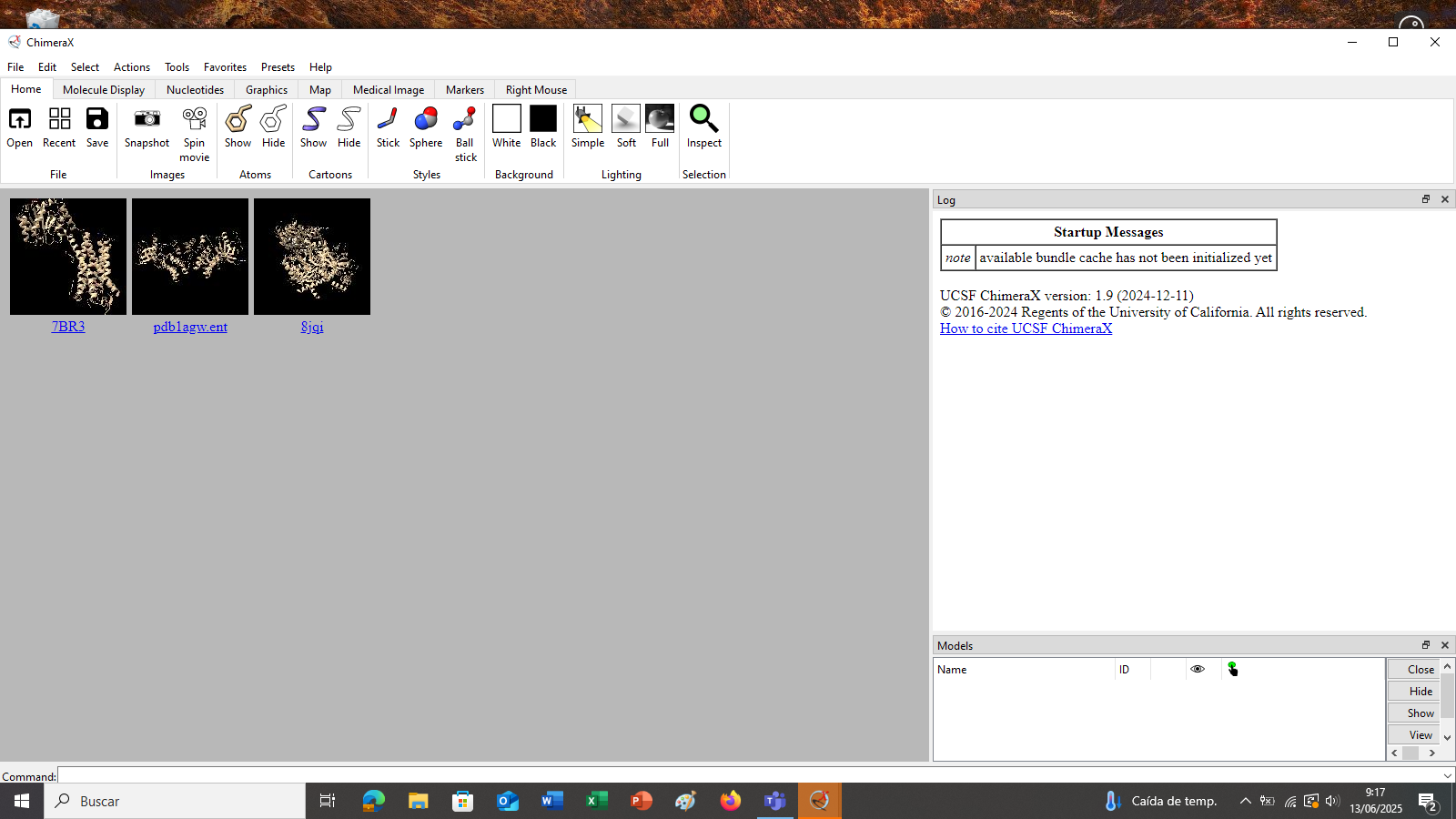The image size is (1456, 819).
Task: Open the Help menu
Action: click(320, 67)
